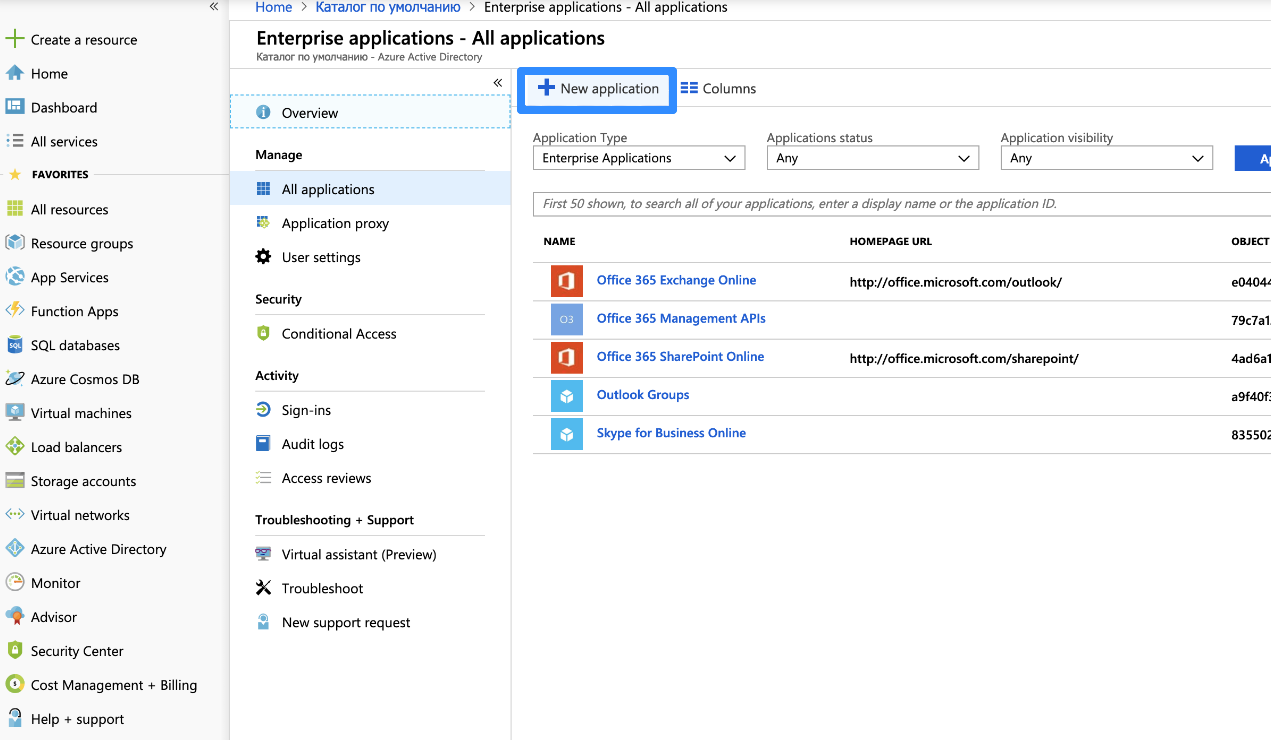Click the Office 365 Management APIs app icon

click(567, 319)
